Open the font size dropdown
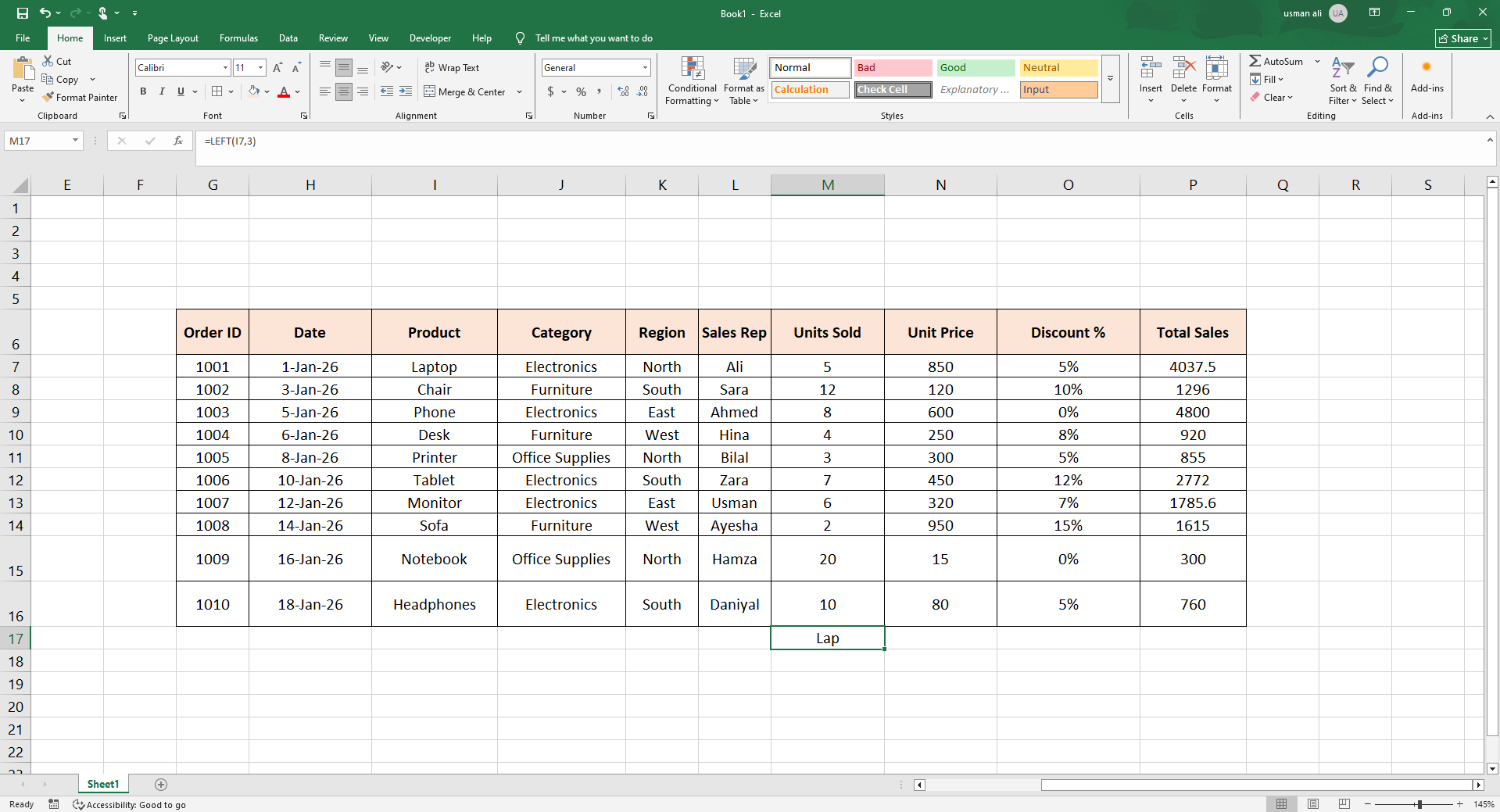 coord(261,68)
